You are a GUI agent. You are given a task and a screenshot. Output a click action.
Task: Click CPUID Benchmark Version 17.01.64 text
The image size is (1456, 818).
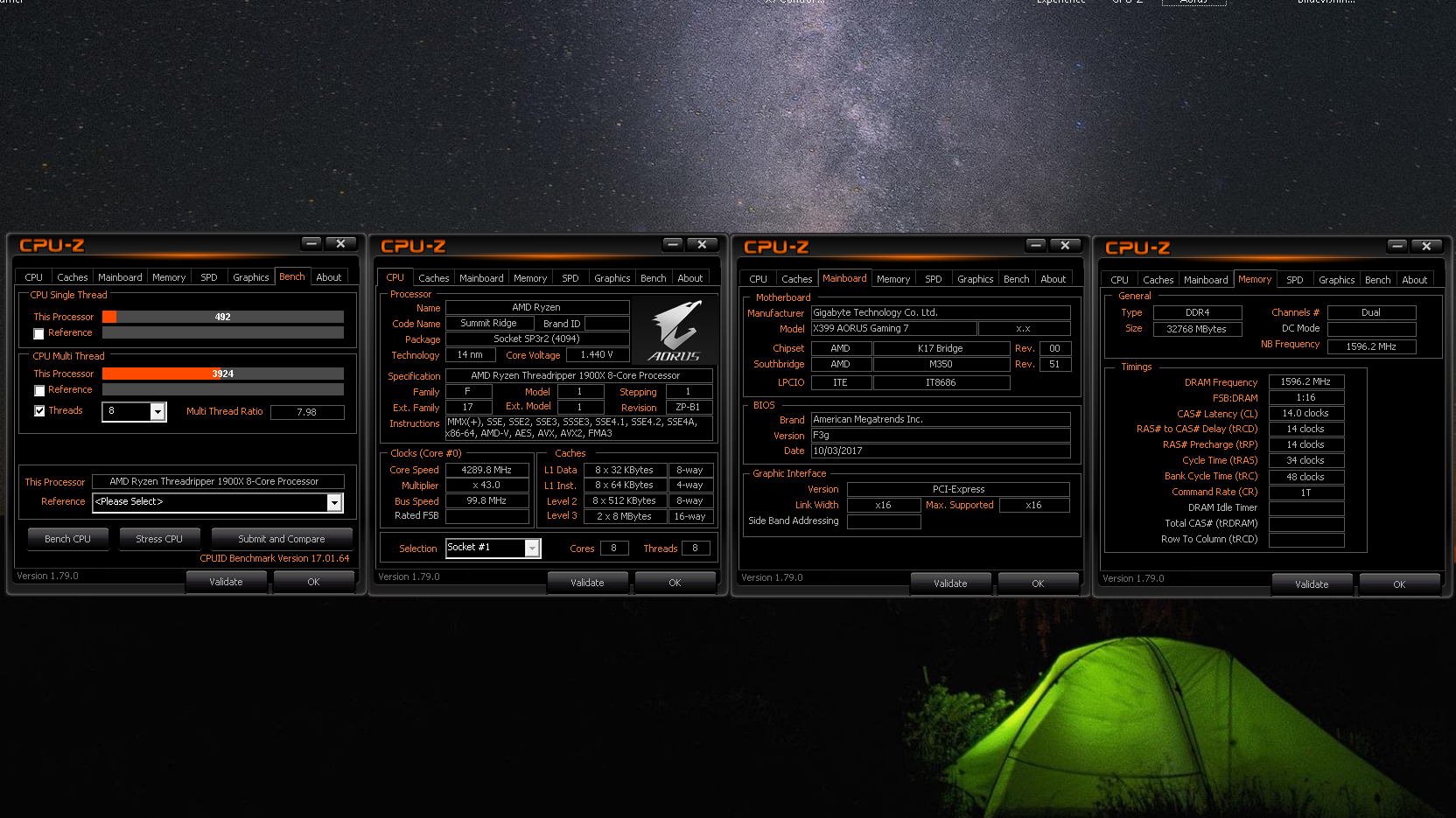click(x=275, y=558)
